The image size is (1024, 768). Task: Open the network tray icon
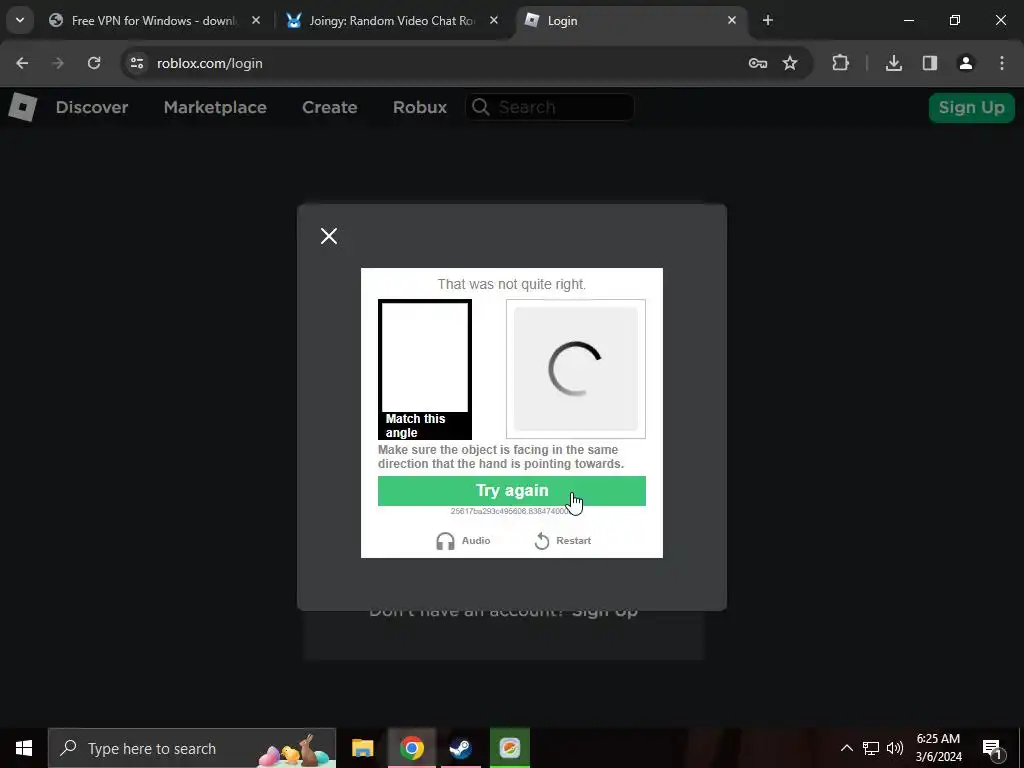[871, 748]
